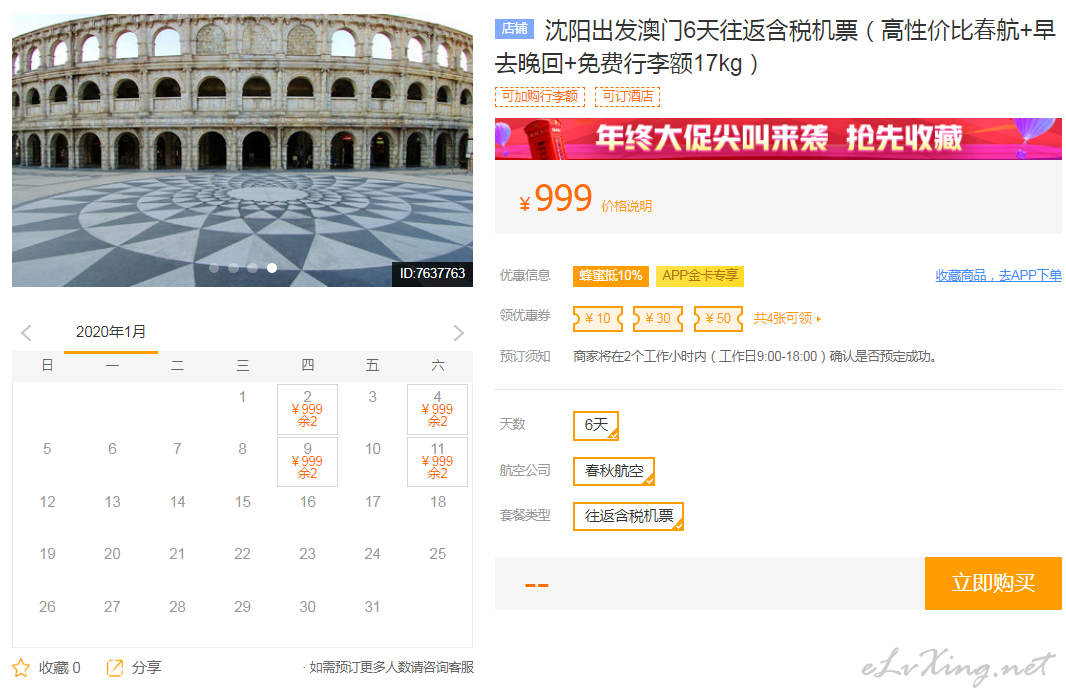
Task: Select 春秋航空 airline option
Action: [614, 471]
